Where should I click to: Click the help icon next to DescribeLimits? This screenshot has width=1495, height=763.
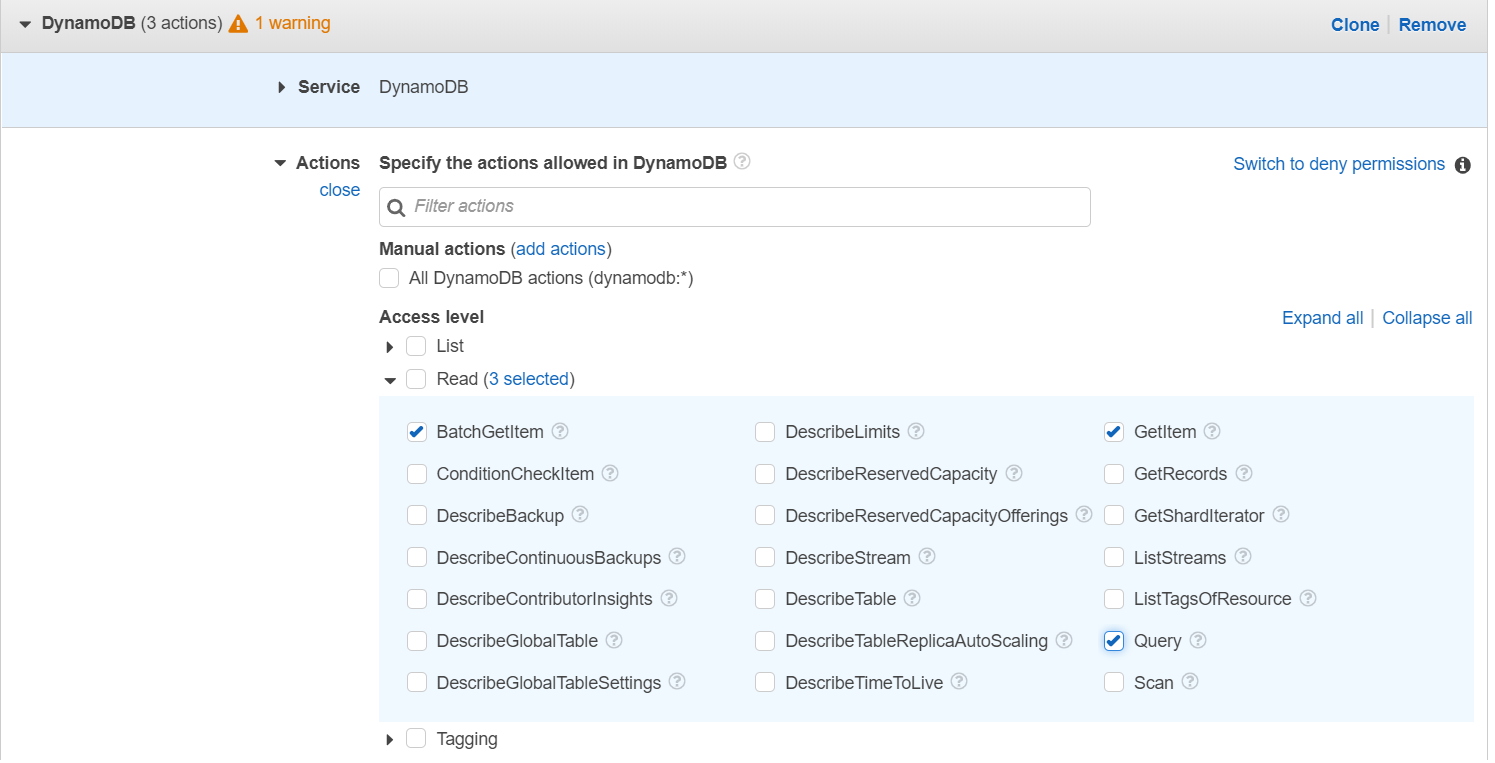click(x=916, y=431)
